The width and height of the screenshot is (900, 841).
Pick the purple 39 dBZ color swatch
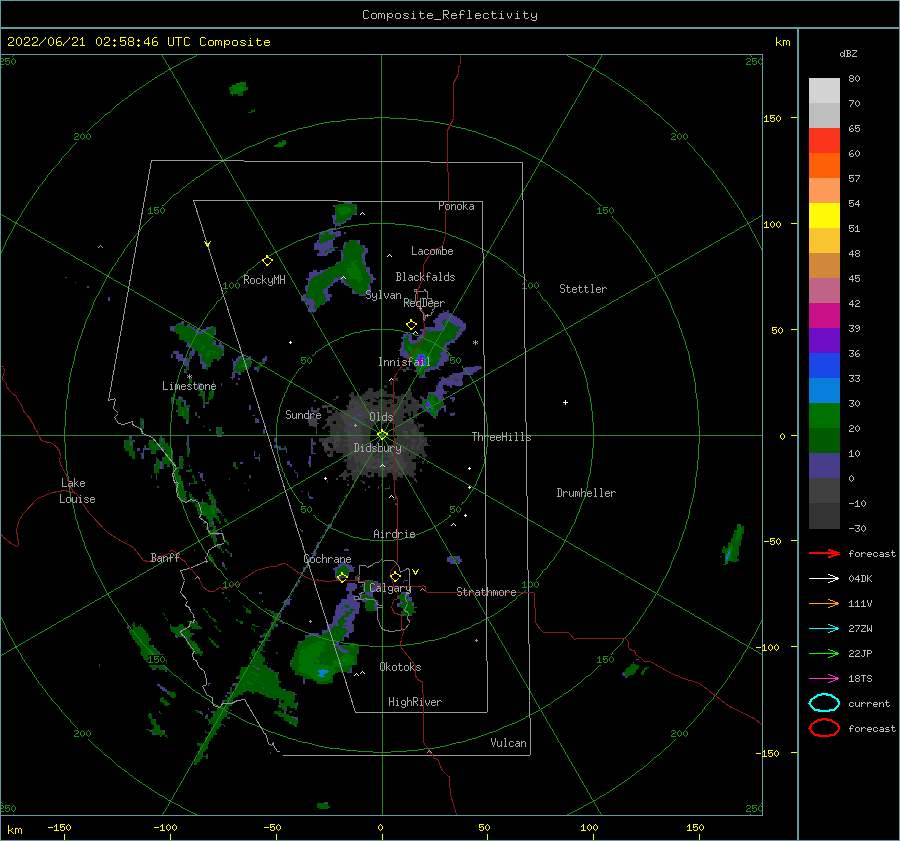(824, 340)
